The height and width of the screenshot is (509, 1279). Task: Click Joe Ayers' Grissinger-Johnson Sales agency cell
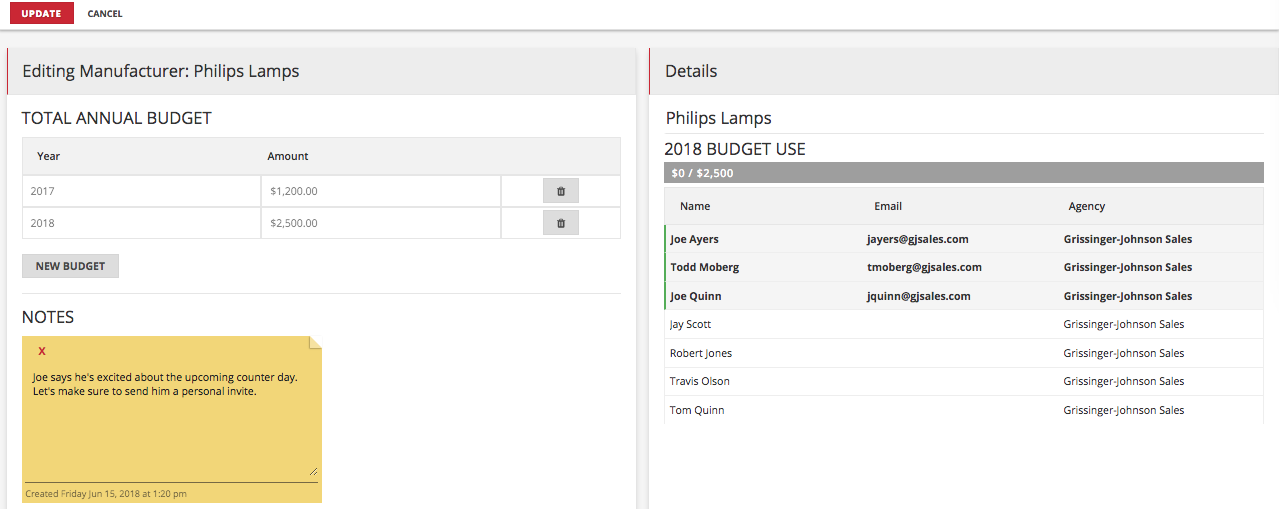pos(1128,239)
